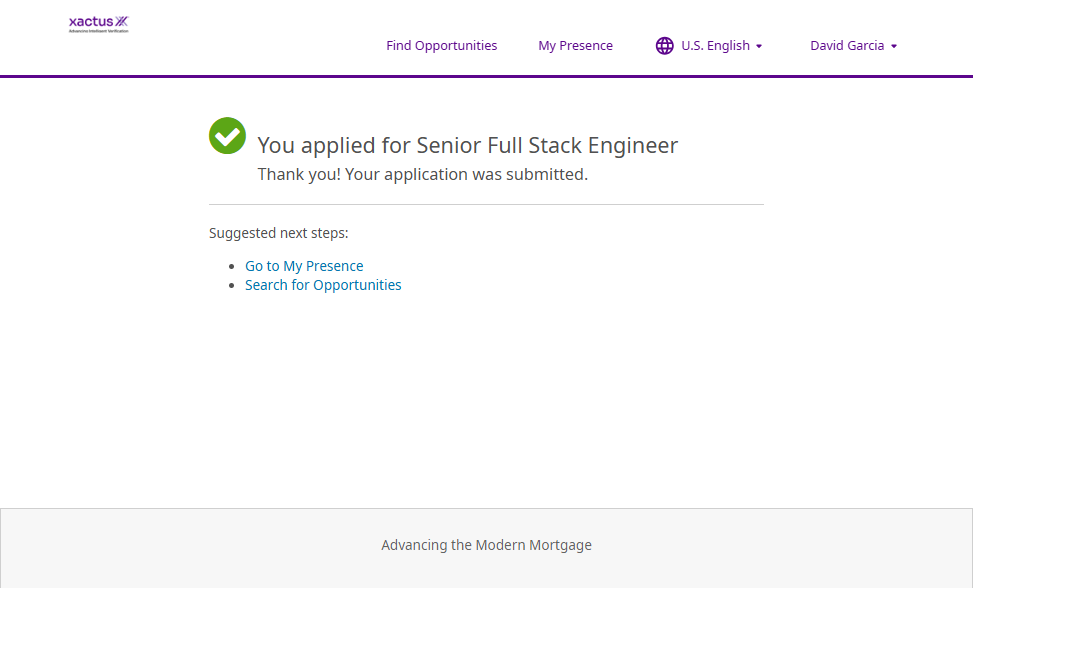Follow the Search for Opportunities link
The width and height of the screenshot is (1081, 654).
323,285
